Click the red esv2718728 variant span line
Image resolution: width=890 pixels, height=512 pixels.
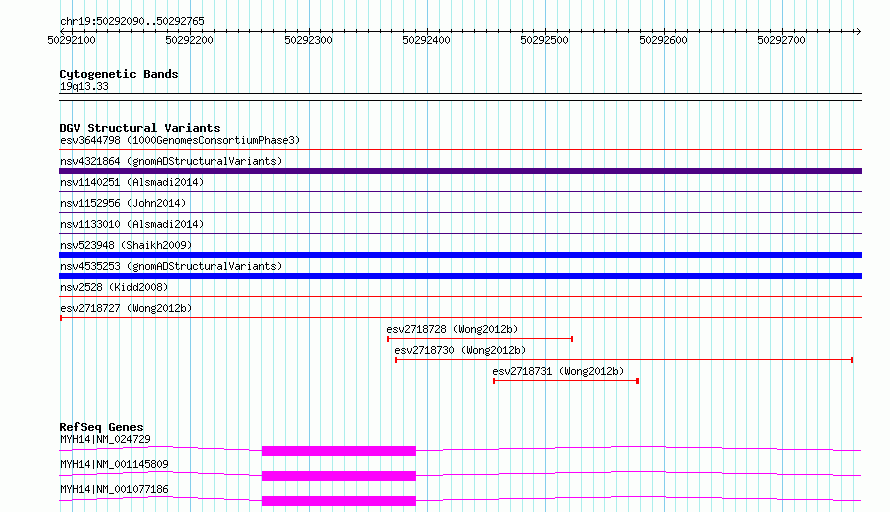(x=480, y=339)
